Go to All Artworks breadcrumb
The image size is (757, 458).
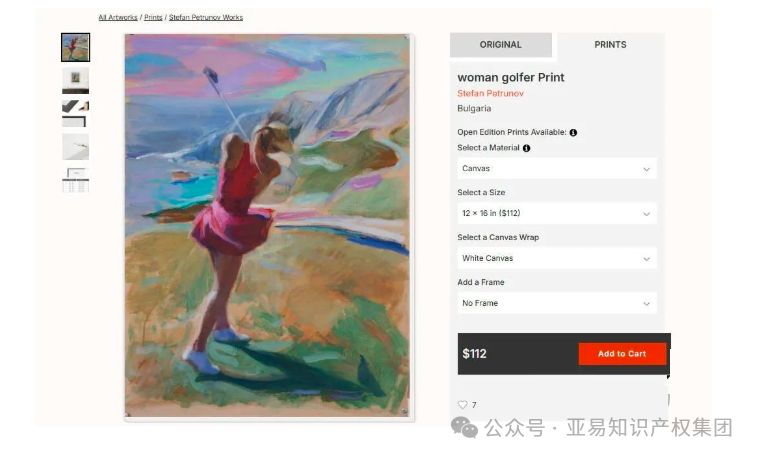(x=118, y=17)
